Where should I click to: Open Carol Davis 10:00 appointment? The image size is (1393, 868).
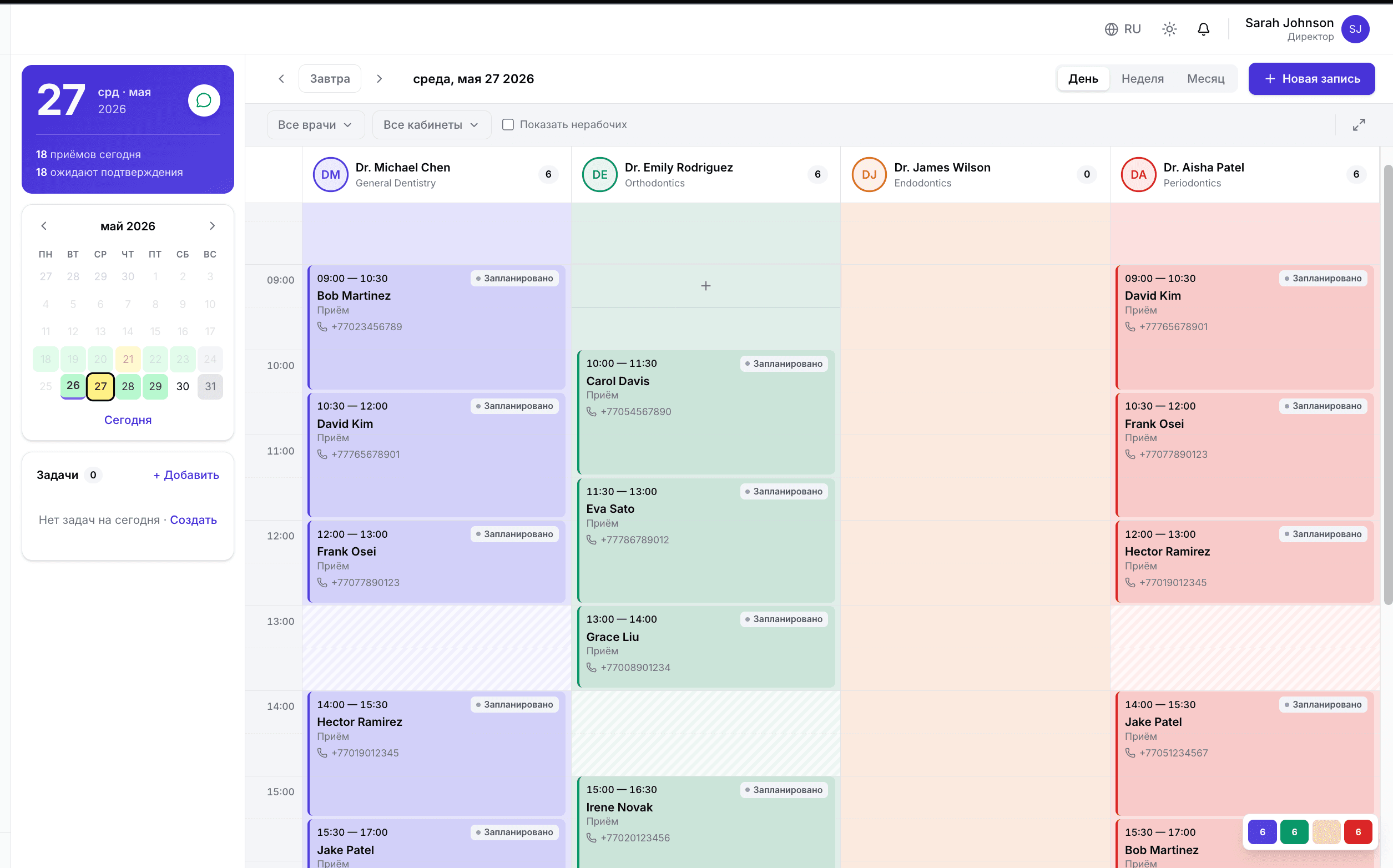click(706, 412)
